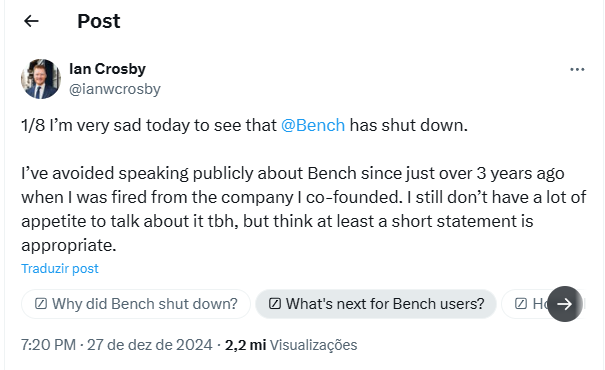Click the 7:20 PM timestamp
605x370 pixels.
tap(48, 345)
